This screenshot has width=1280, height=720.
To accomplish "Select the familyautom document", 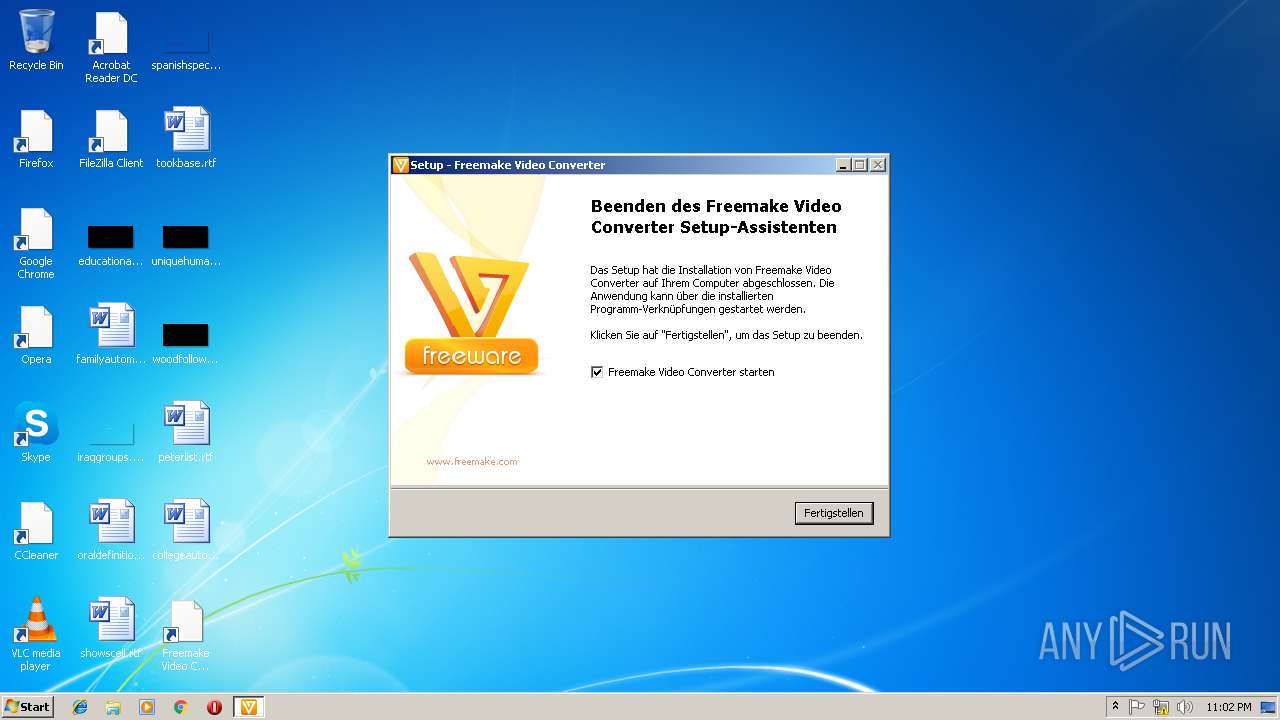I will (x=111, y=335).
